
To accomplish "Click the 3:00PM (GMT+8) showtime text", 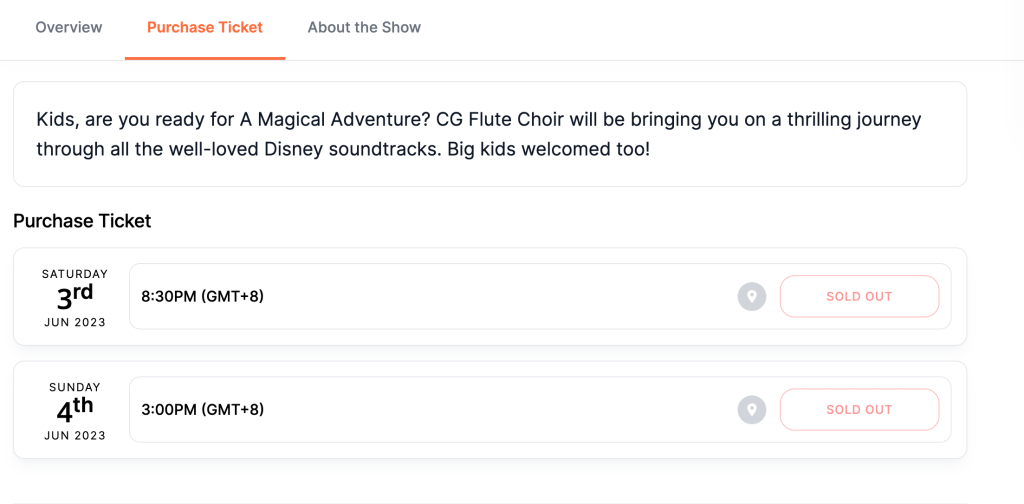I will 203,410.
